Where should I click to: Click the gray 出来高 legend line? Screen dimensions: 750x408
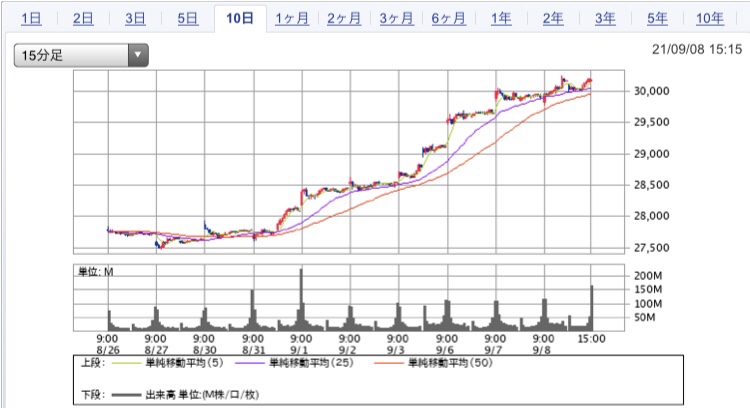[x=126, y=395]
